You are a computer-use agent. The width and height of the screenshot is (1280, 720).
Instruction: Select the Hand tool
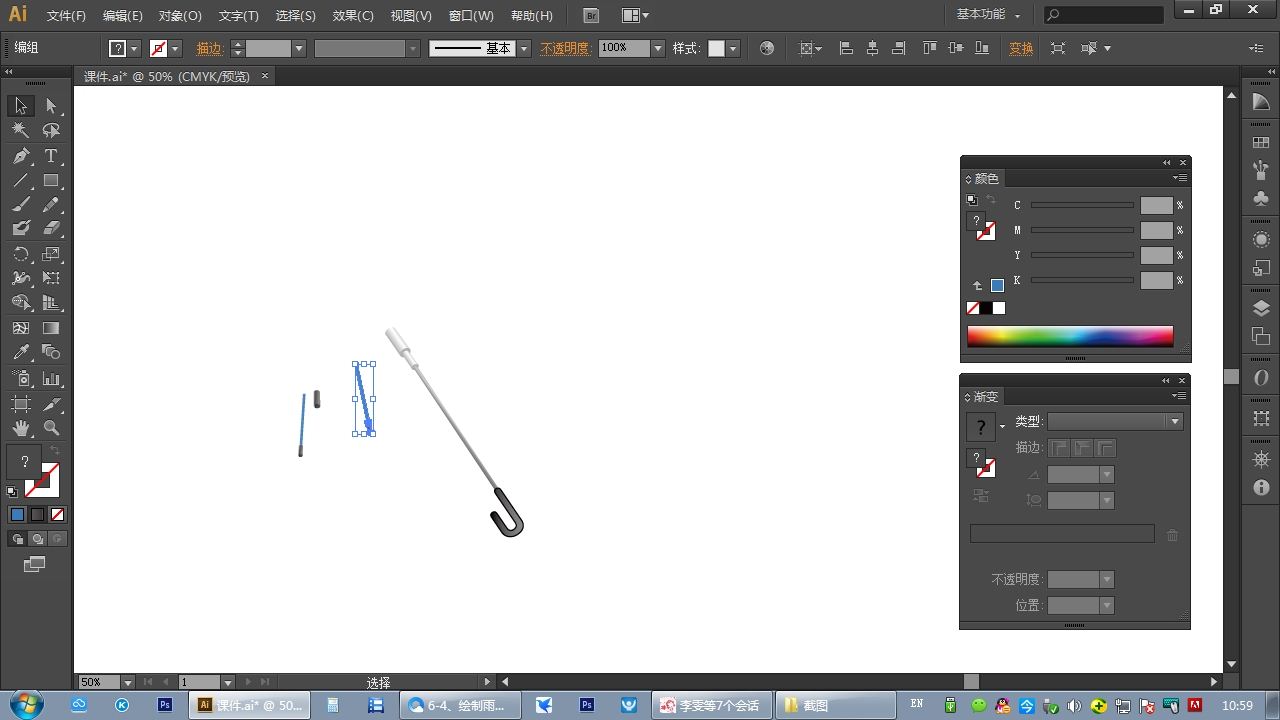[21, 428]
